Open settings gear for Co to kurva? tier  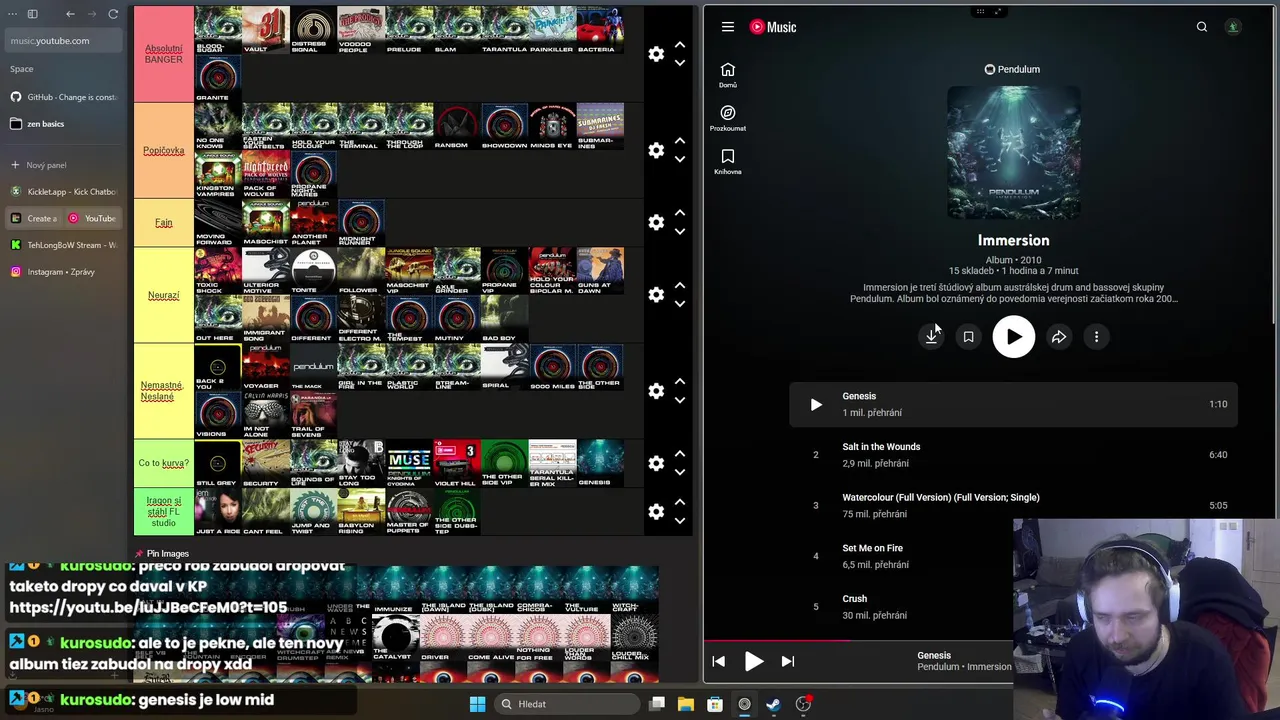pyautogui.click(x=656, y=463)
